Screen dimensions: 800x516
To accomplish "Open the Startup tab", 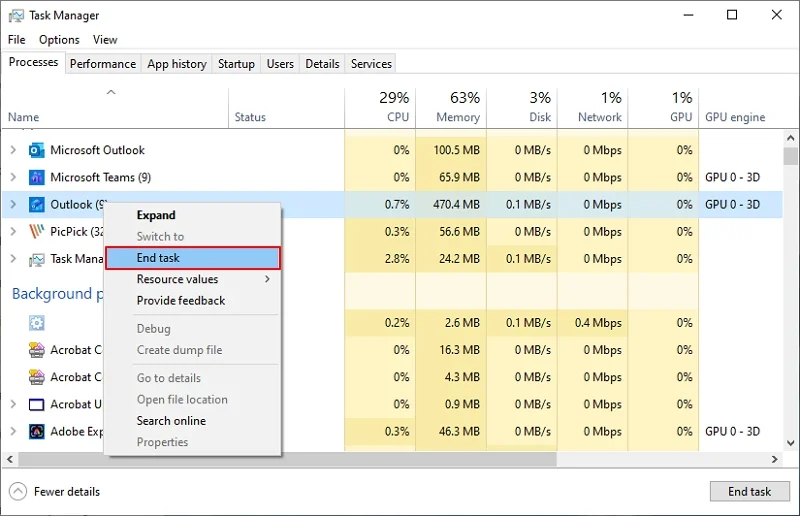I will click(x=236, y=64).
